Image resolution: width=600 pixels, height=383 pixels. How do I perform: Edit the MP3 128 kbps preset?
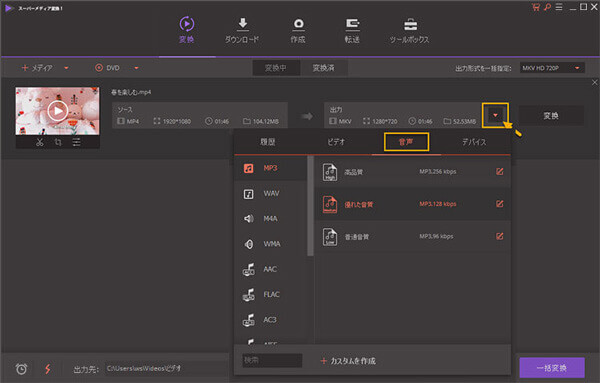(499, 204)
